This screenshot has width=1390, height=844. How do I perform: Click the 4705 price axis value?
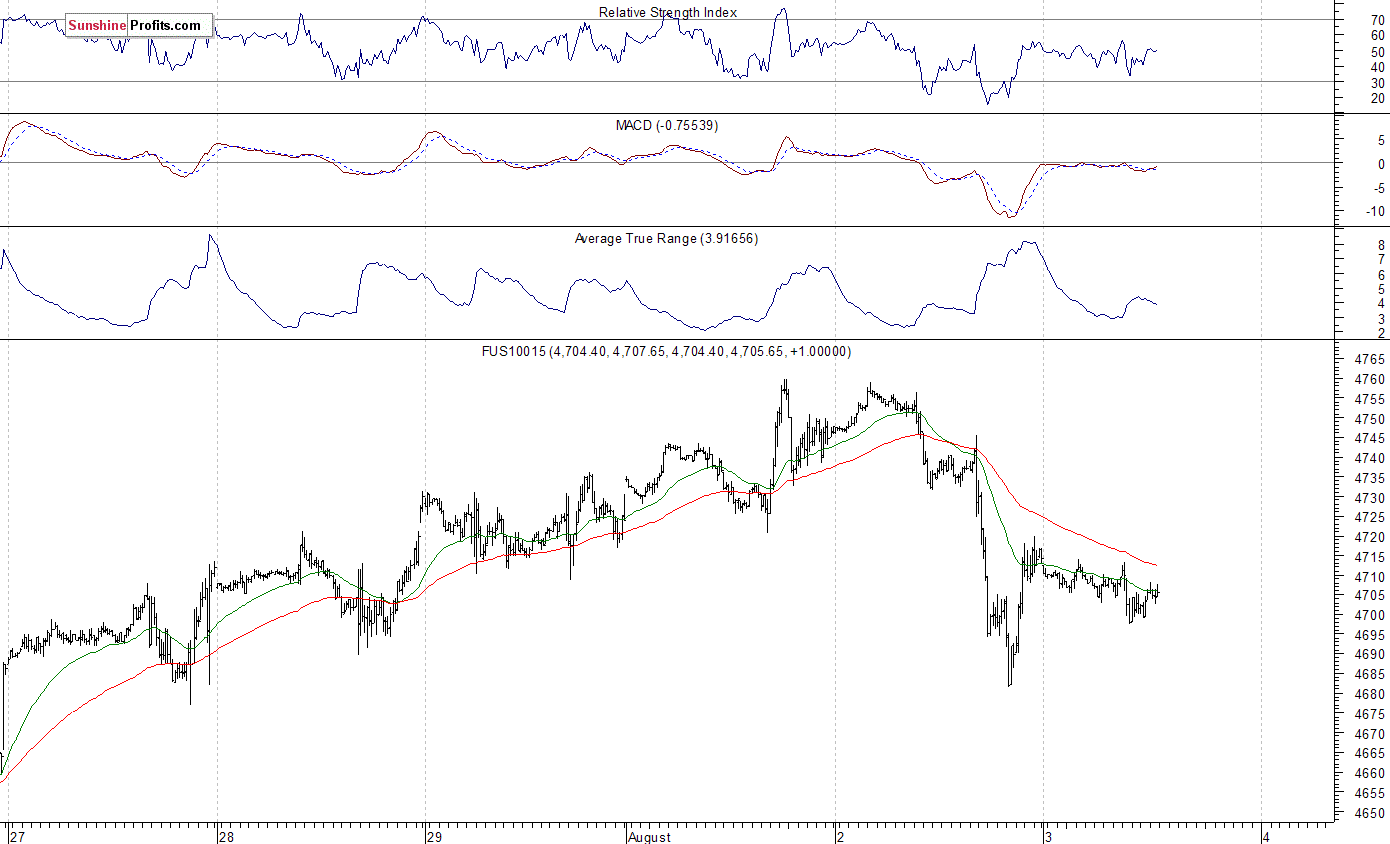click(1371, 596)
